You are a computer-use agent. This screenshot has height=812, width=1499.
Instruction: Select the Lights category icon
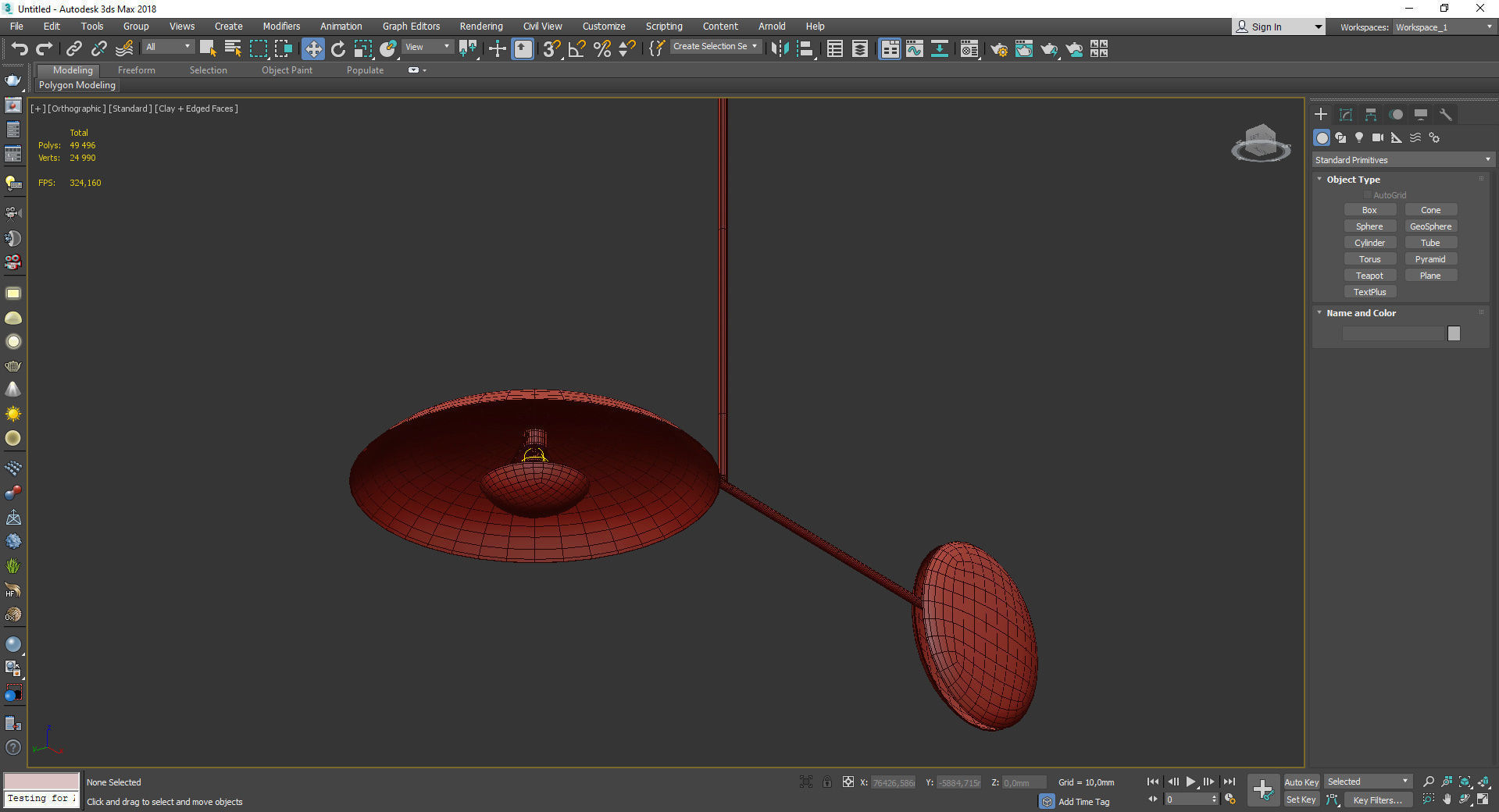pyautogui.click(x=1359, y=137)
